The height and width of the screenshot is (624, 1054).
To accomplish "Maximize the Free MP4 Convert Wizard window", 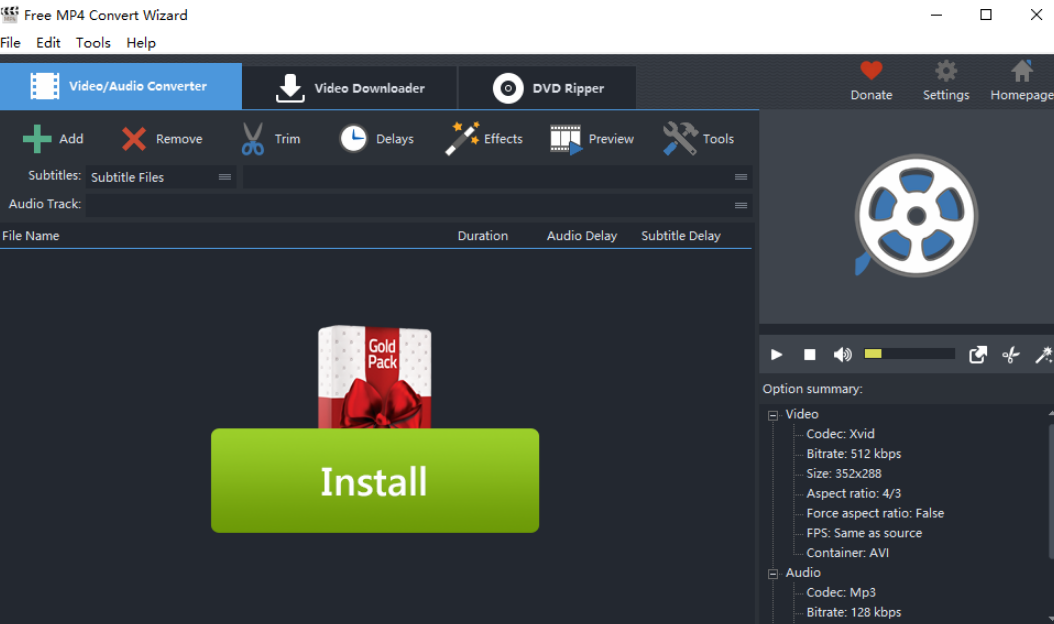I will point(985,15).
